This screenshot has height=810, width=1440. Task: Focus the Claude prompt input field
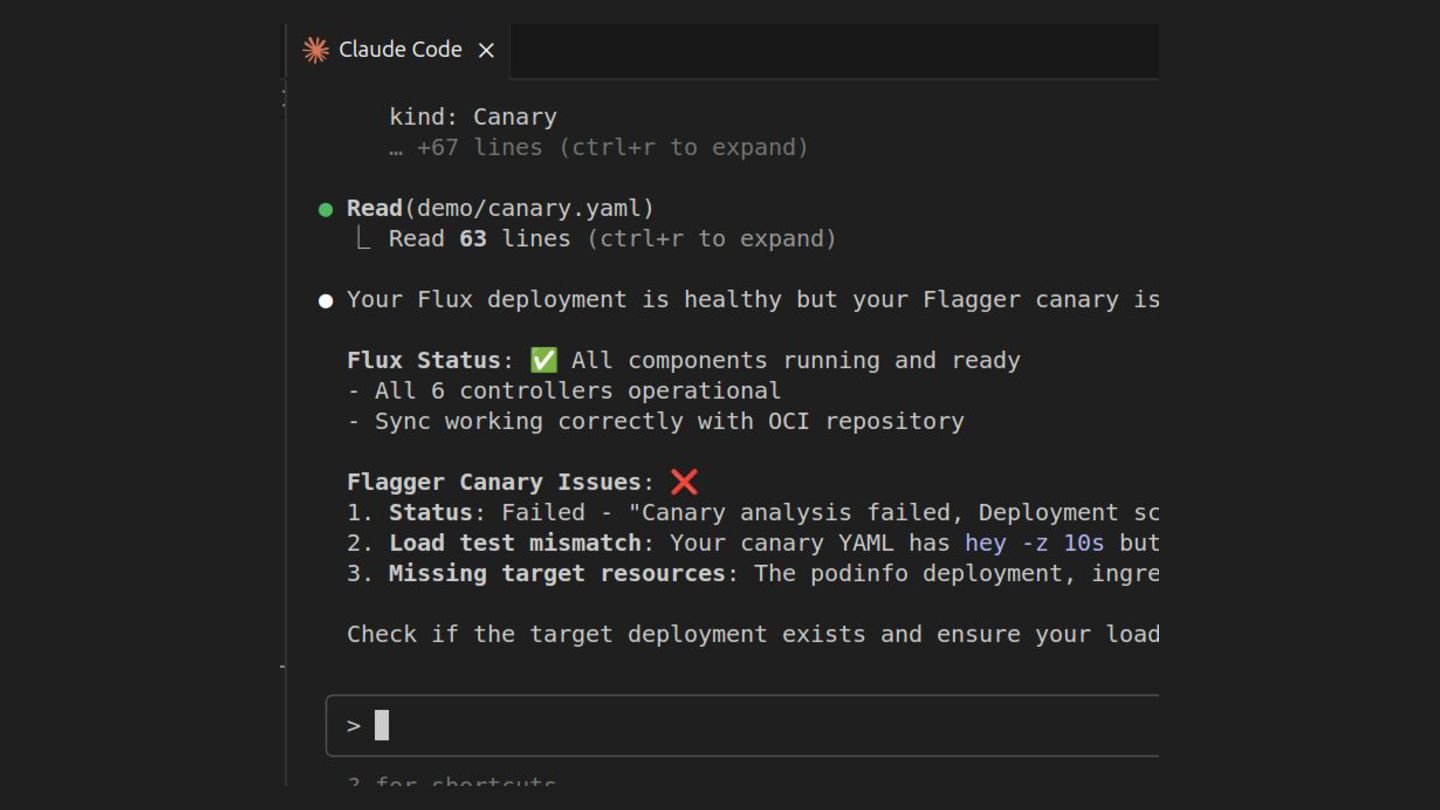pos(742,726)
